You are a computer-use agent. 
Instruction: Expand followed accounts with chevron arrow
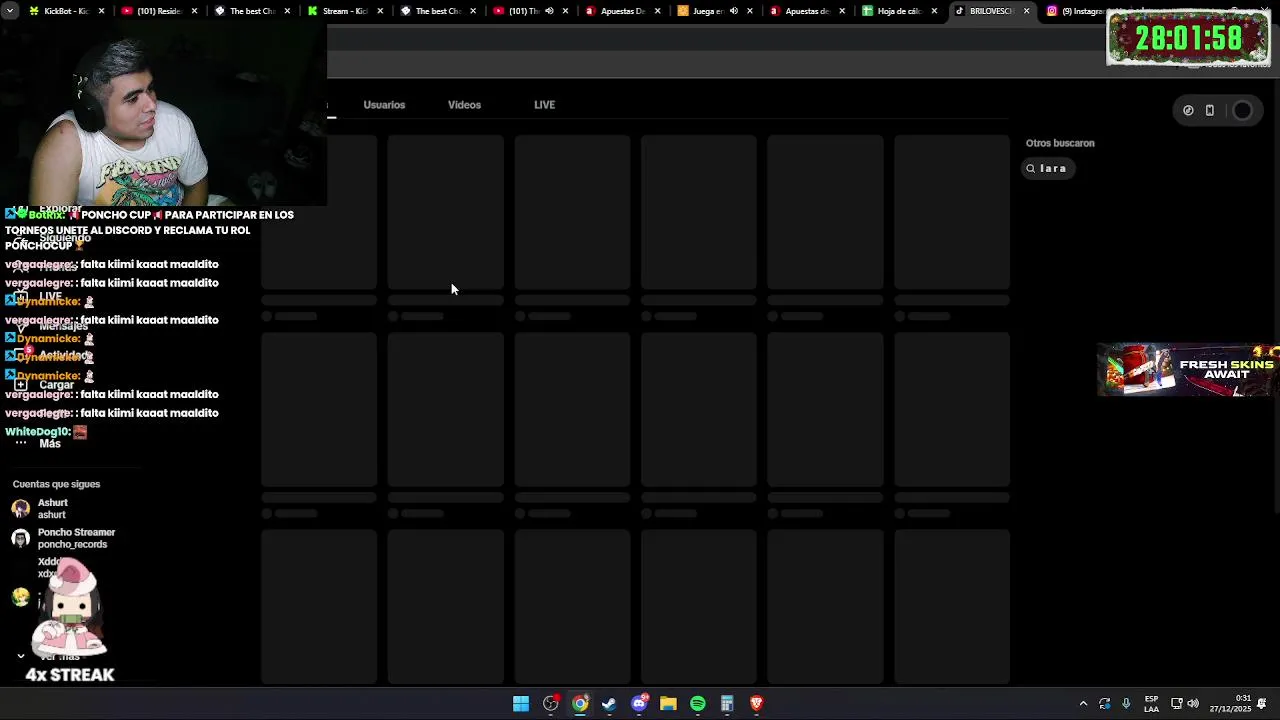coord(20,656)
